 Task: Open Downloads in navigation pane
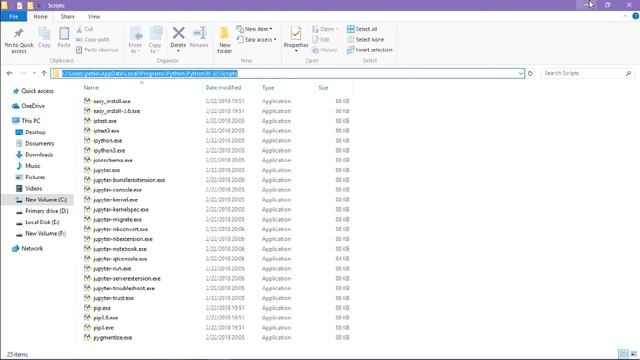pyautogui.click(x=34, y=155)
